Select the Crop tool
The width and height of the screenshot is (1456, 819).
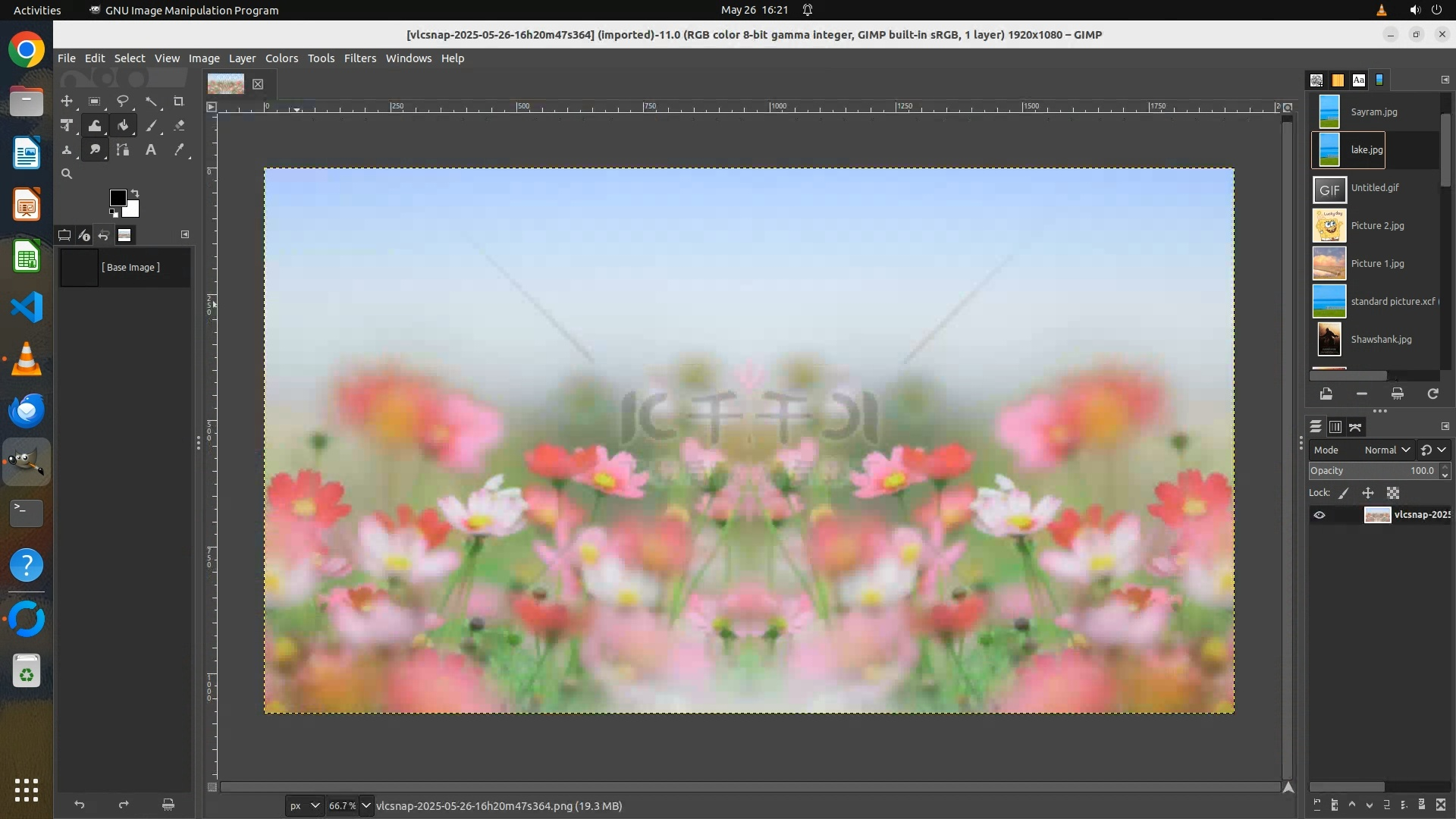[179, 102]
